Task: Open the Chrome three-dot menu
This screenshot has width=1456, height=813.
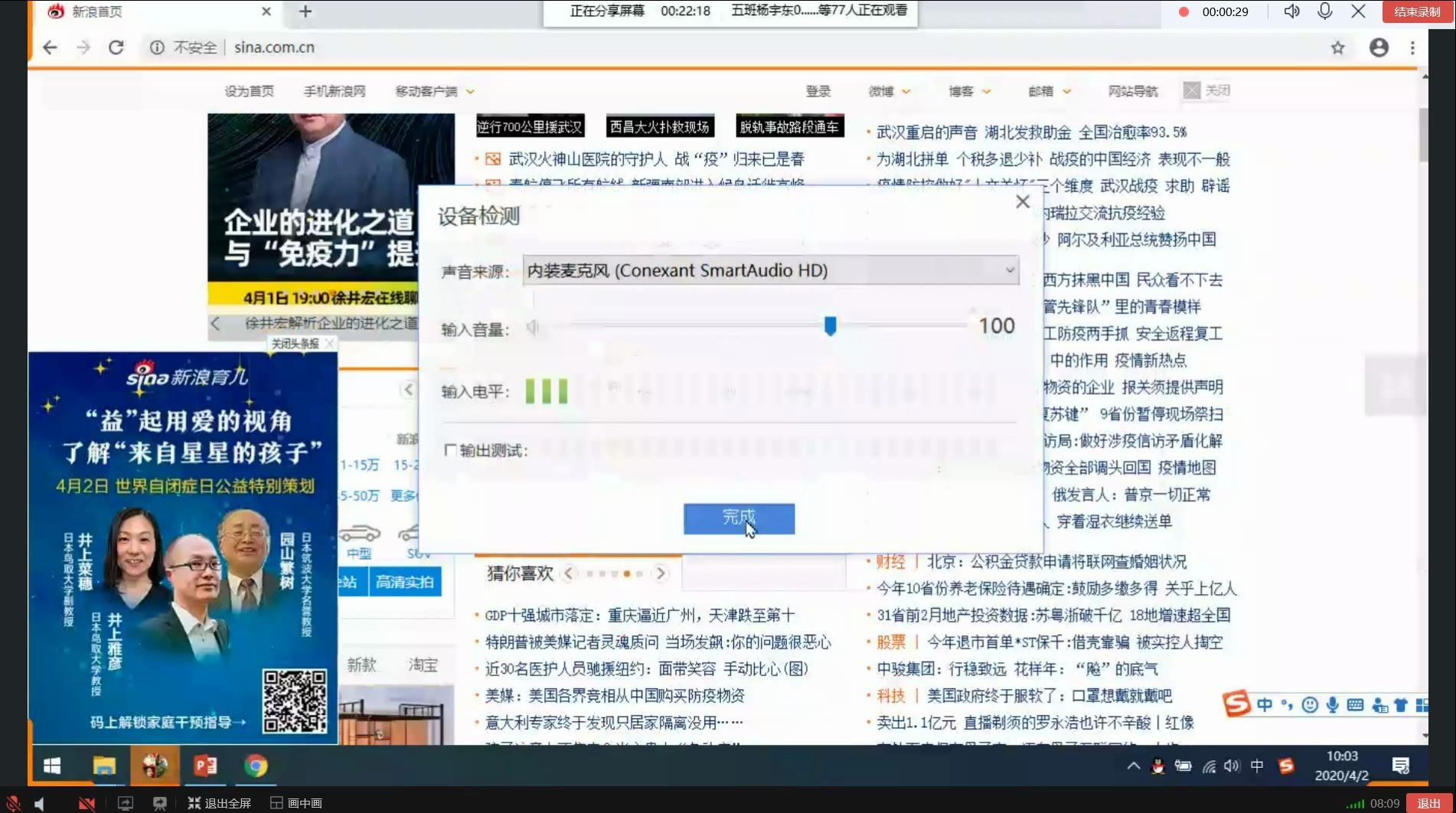Action: pos(1412,47)
